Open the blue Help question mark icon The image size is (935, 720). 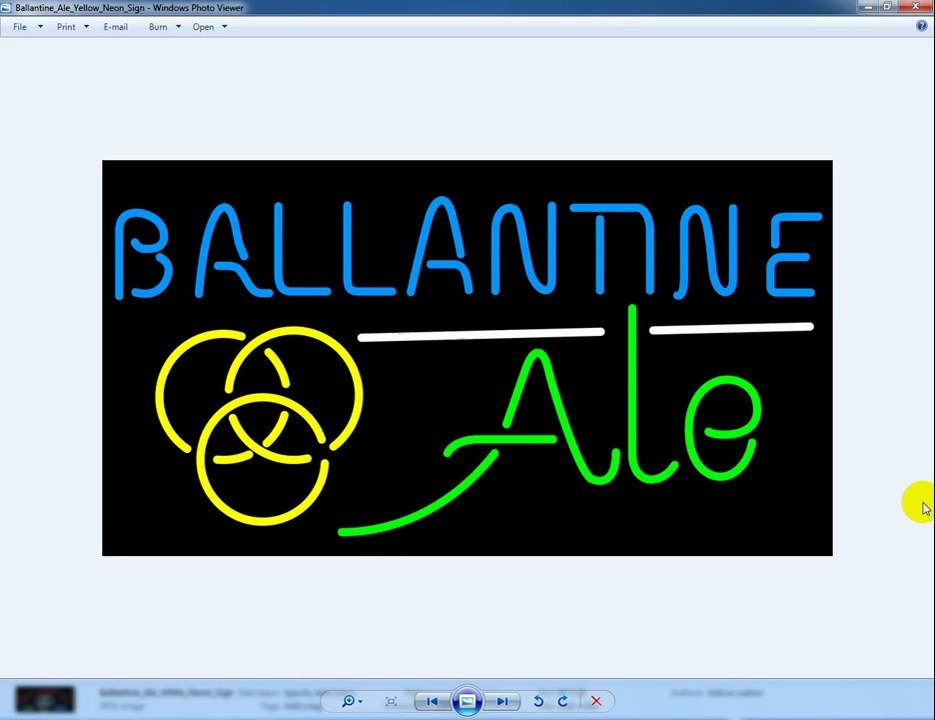pyautogui.click(x=921, y=26)
